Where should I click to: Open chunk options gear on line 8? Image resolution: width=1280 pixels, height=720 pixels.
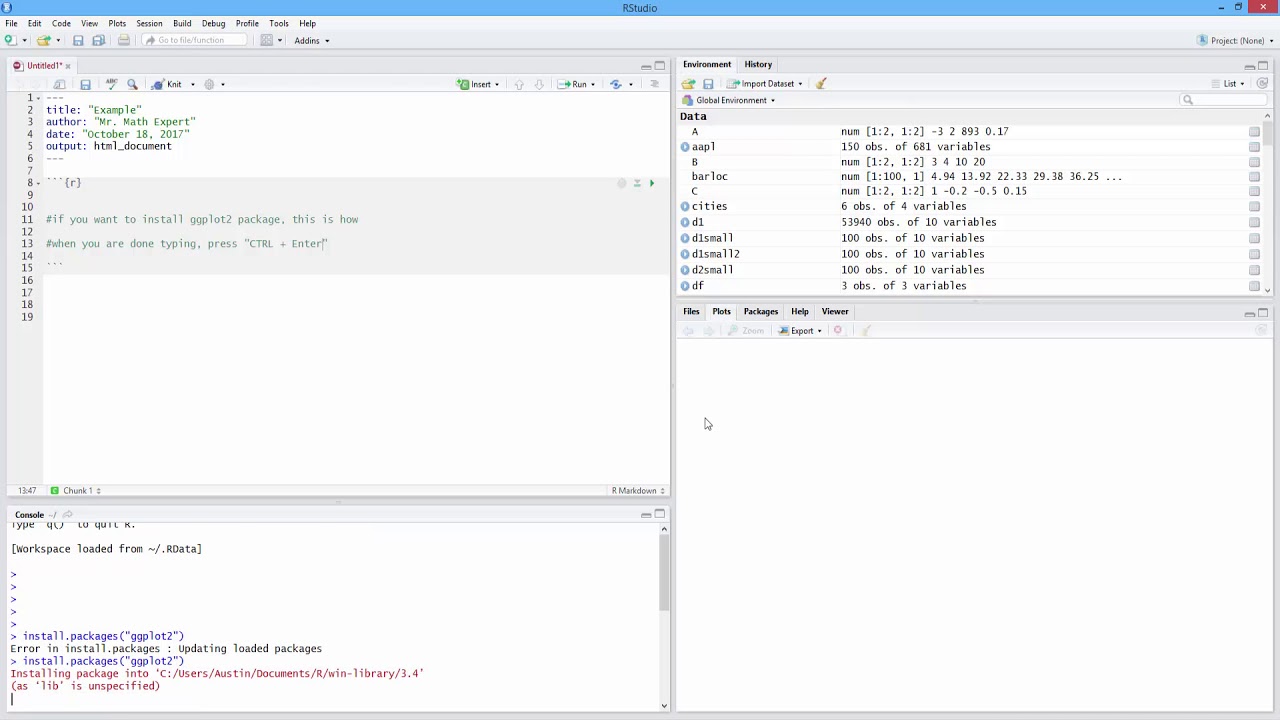pos(621,183)
